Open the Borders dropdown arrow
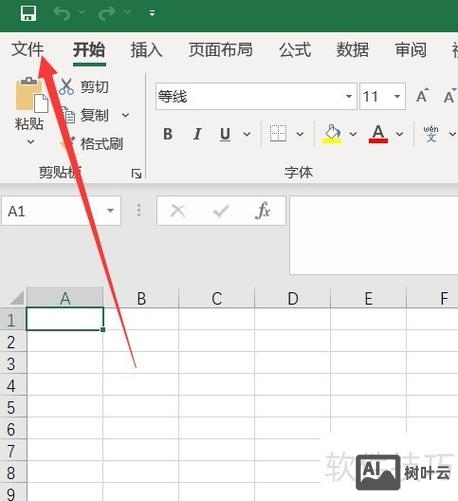This screenshot has width=458, height=501. (x=300, y=134)
